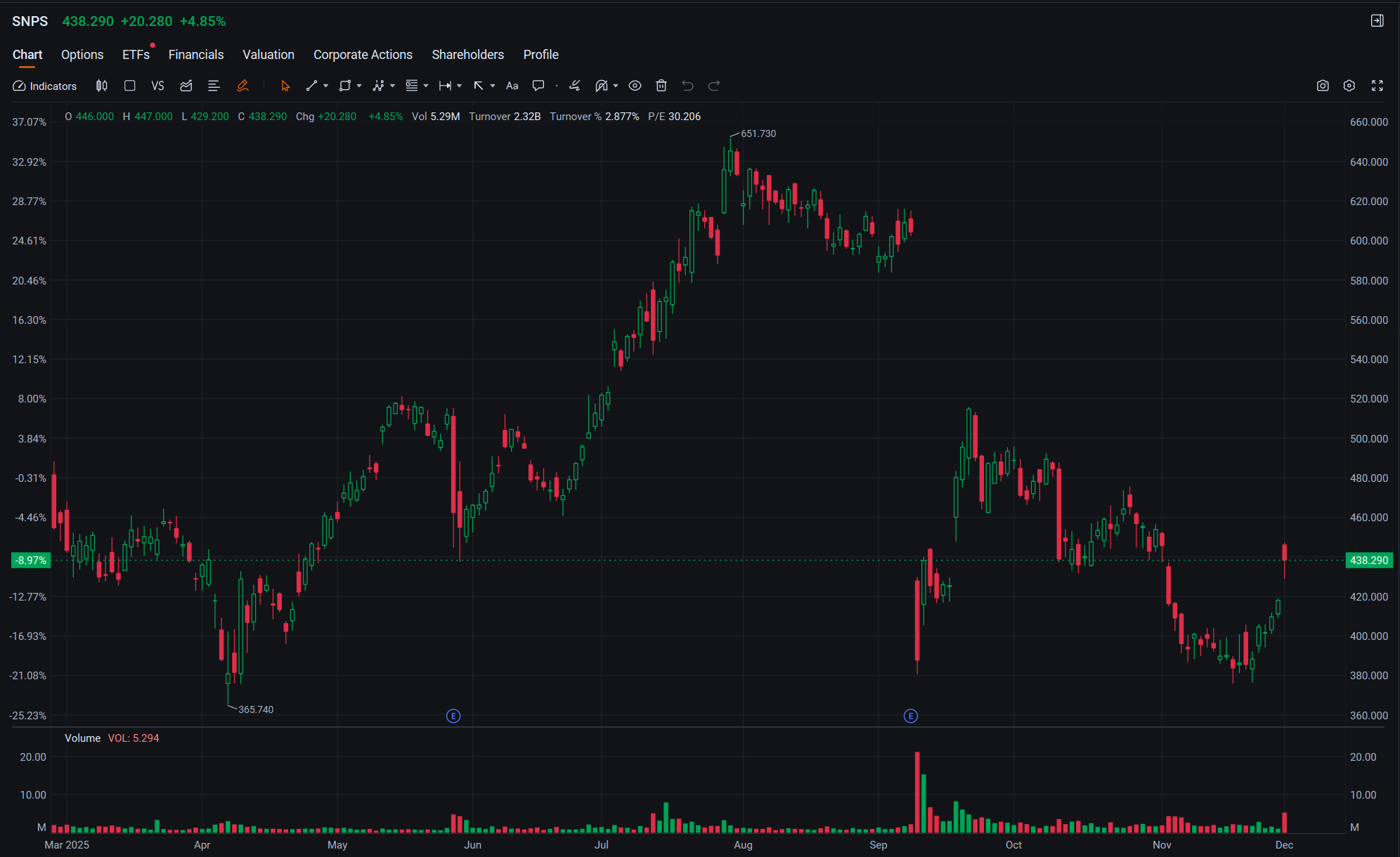Click the Shareholders link

pyautogui.click(x=467, y=55)
